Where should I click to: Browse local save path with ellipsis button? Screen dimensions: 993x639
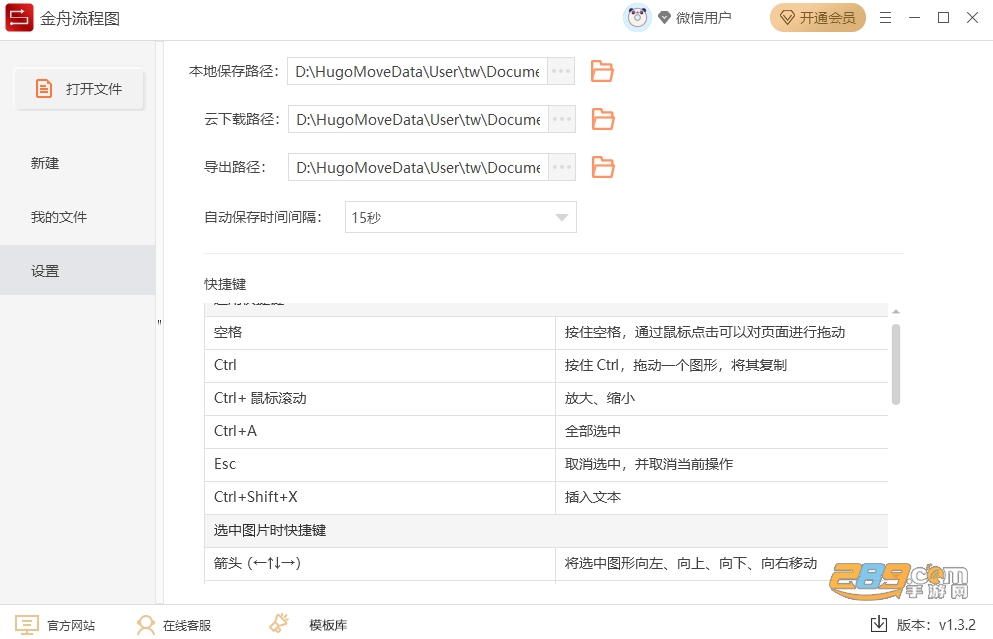560,71
